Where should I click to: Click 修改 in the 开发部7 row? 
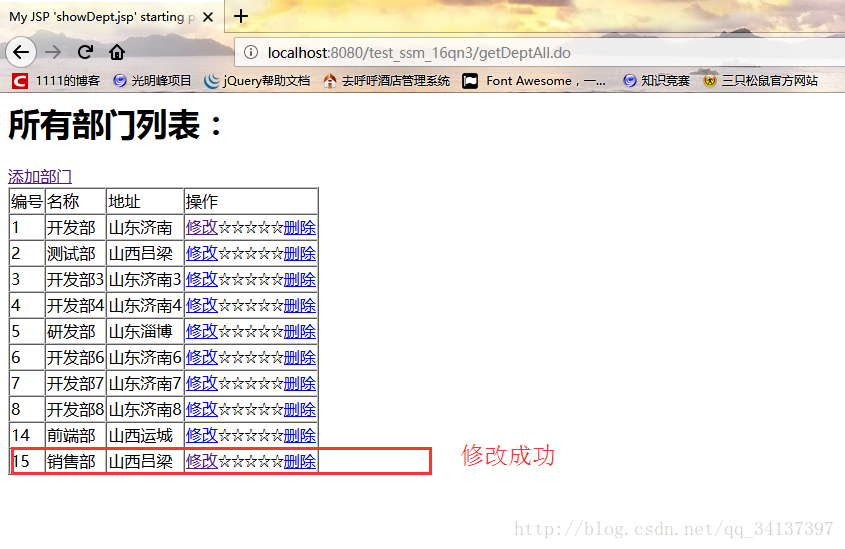coord(202,383)
